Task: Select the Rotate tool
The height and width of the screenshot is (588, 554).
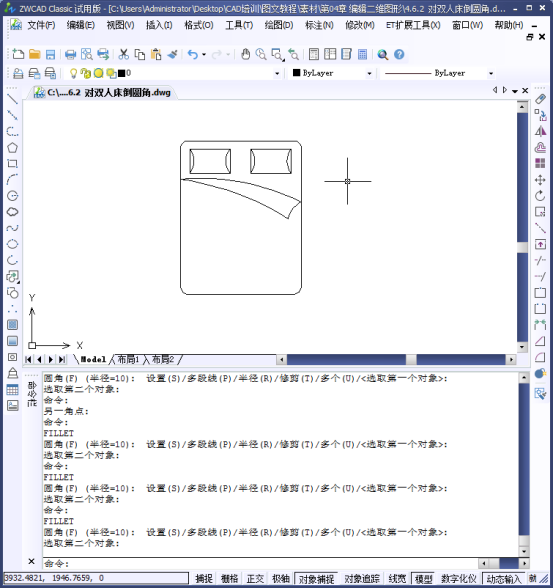Action: [x=540, y=196]
